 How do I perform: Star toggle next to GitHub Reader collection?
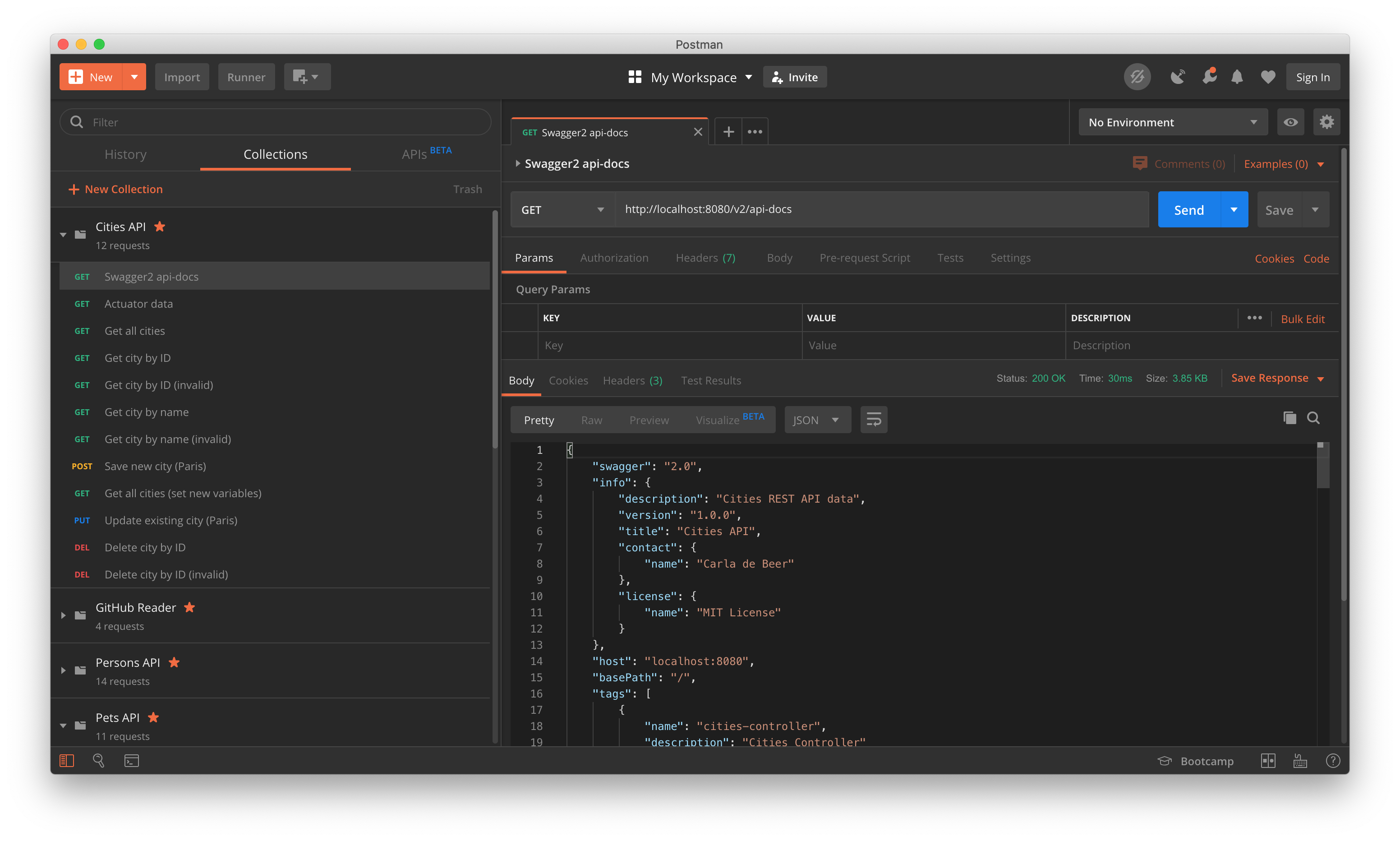(x=190, y=608)
